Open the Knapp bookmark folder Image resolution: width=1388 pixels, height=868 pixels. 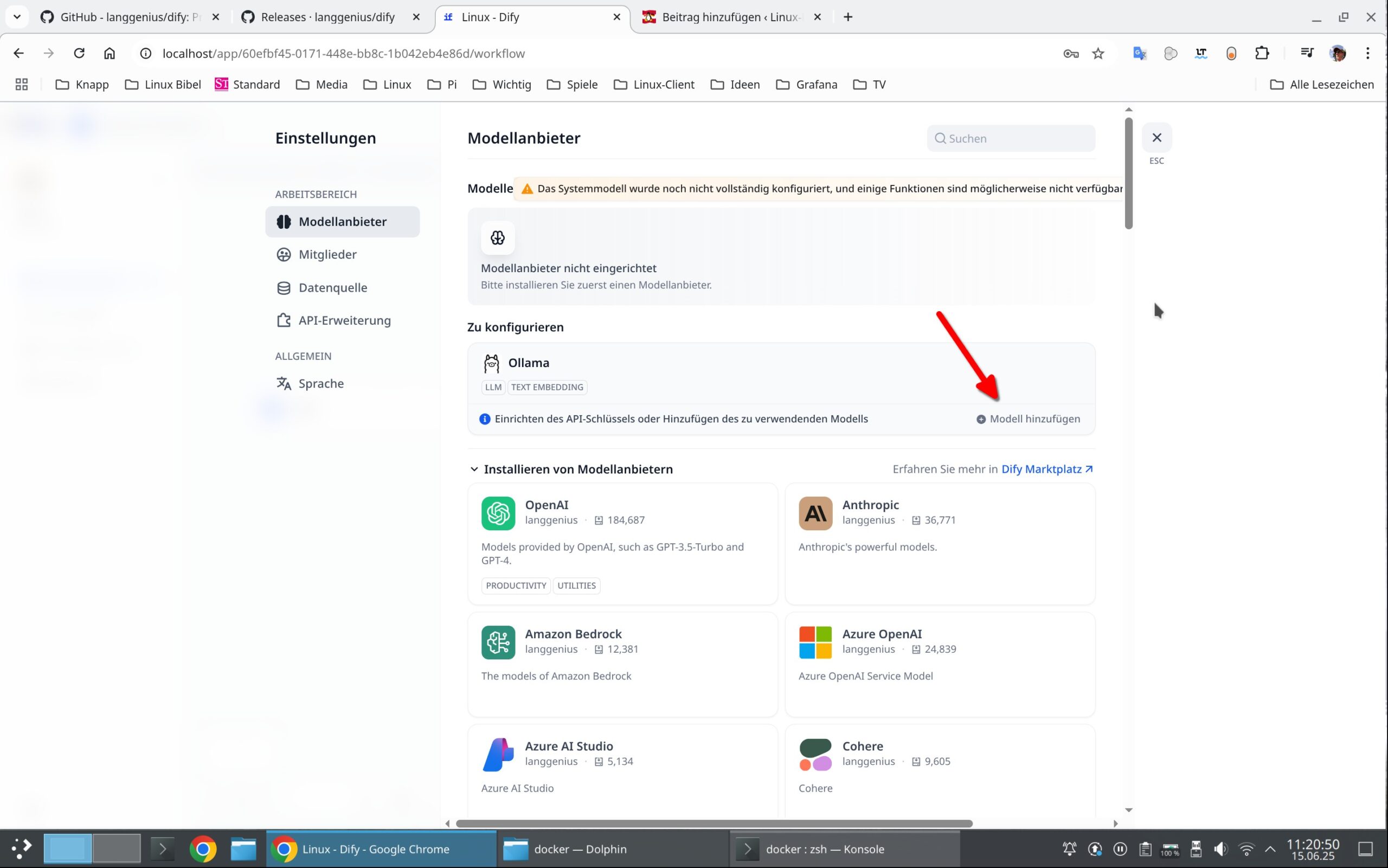(82, 85)
